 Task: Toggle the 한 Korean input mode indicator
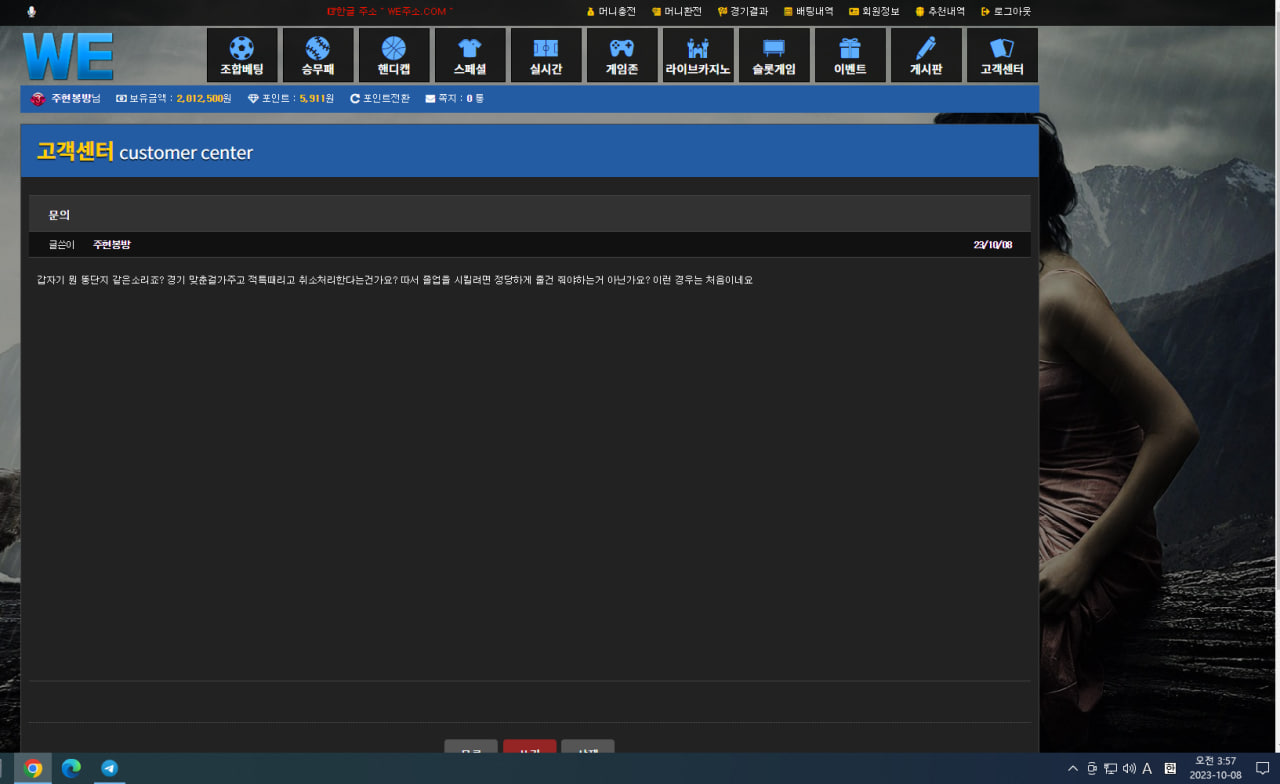(x=1170, y=769)
